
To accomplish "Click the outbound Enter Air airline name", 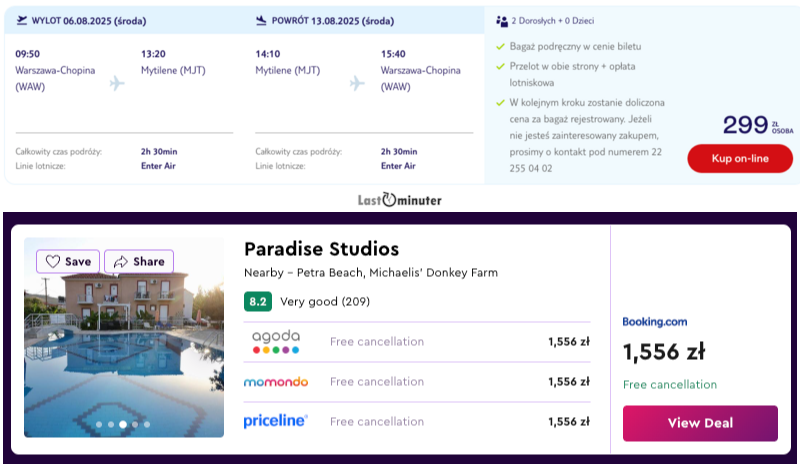I will (x=158, y=166).
